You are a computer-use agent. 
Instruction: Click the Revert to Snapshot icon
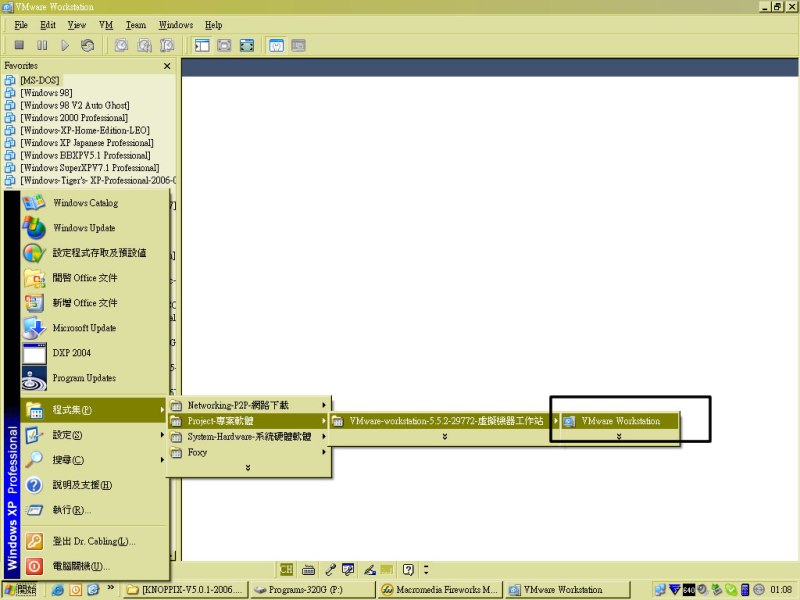144,45
